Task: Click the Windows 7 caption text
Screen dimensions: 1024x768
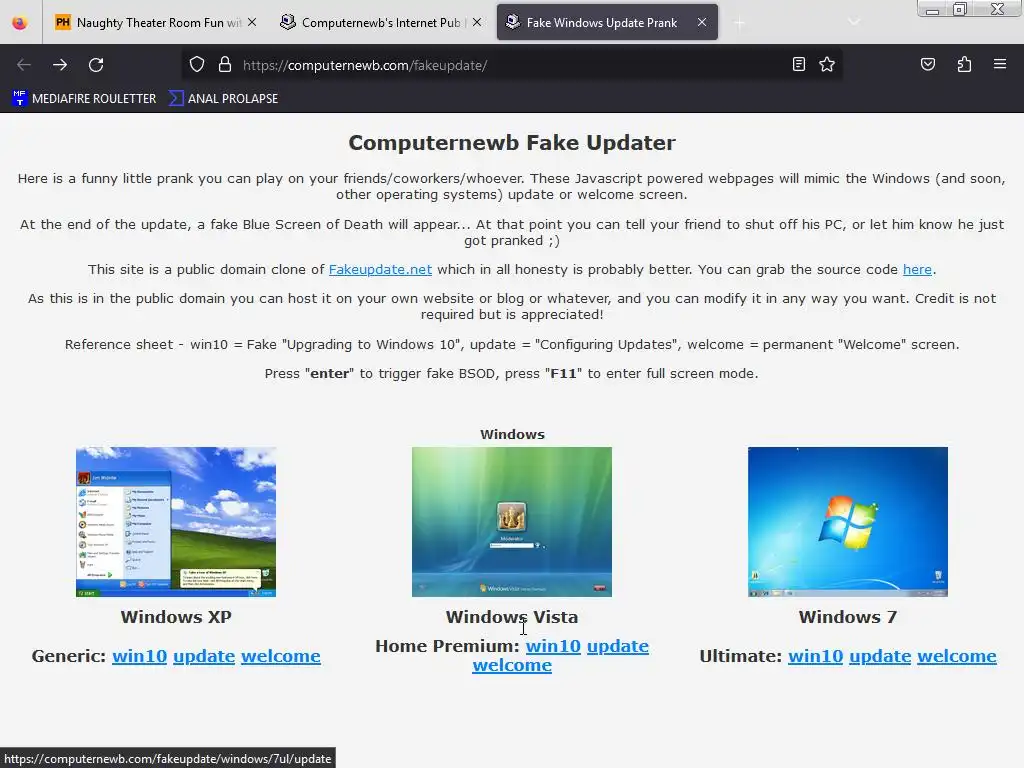Action: 848,617
